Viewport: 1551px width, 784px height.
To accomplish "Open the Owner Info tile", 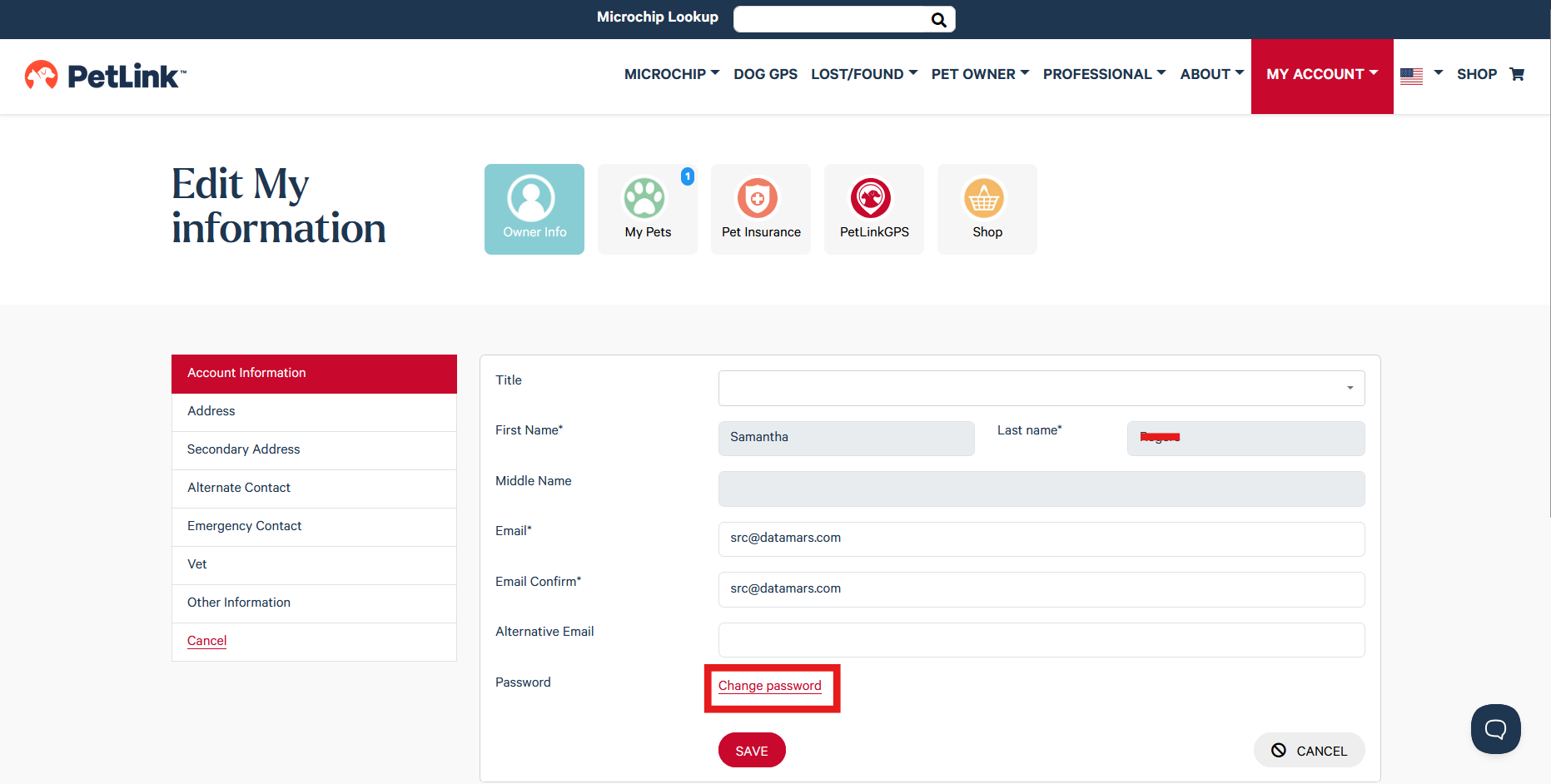I will click(534, 209).
